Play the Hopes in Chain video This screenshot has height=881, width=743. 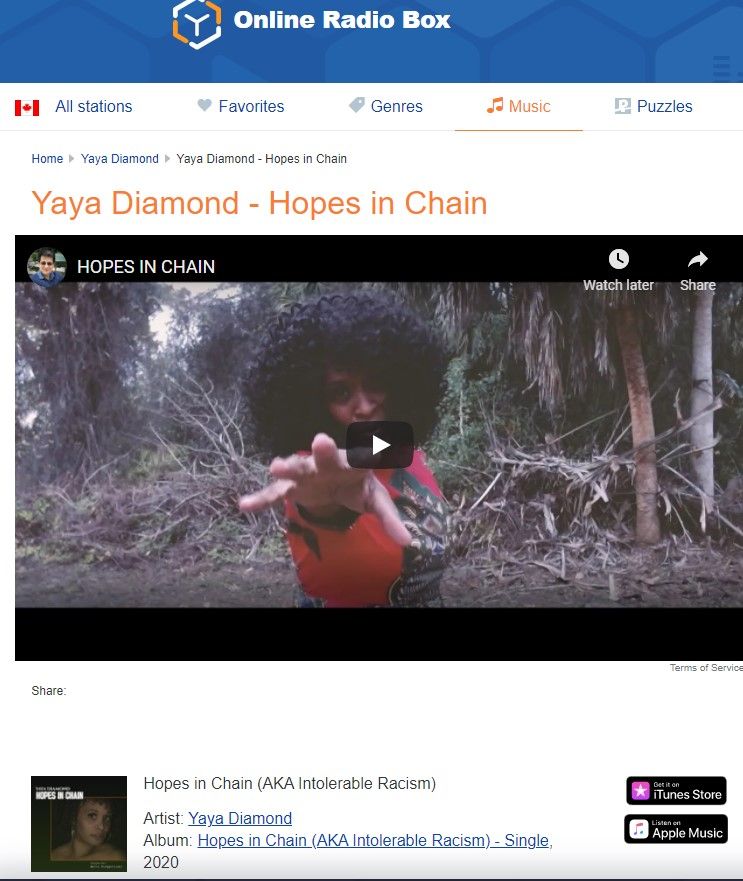[x=379, y=445]
